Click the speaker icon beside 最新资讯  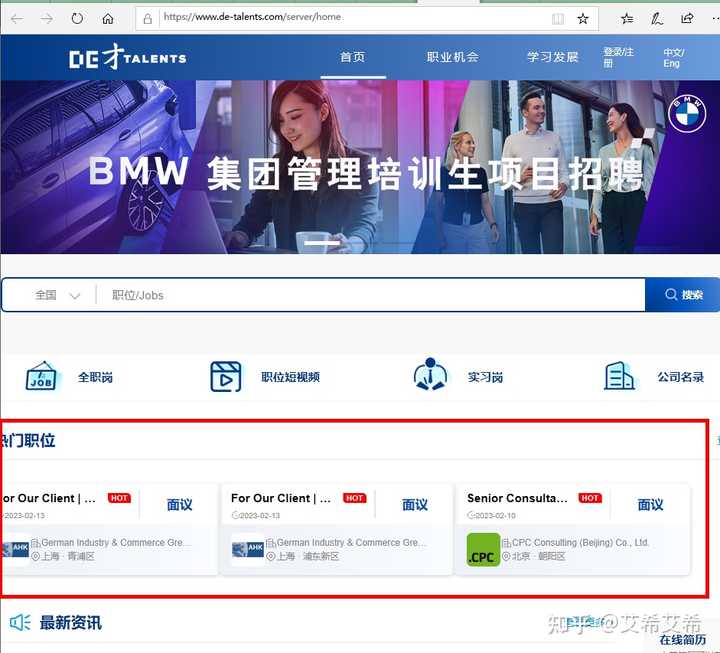click(20, 623)
